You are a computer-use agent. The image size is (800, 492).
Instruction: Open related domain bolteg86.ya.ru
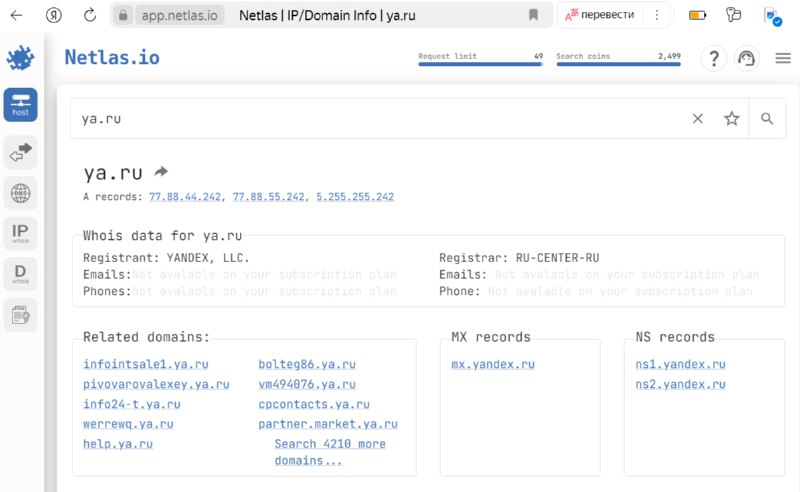click(x=307, y=364)
